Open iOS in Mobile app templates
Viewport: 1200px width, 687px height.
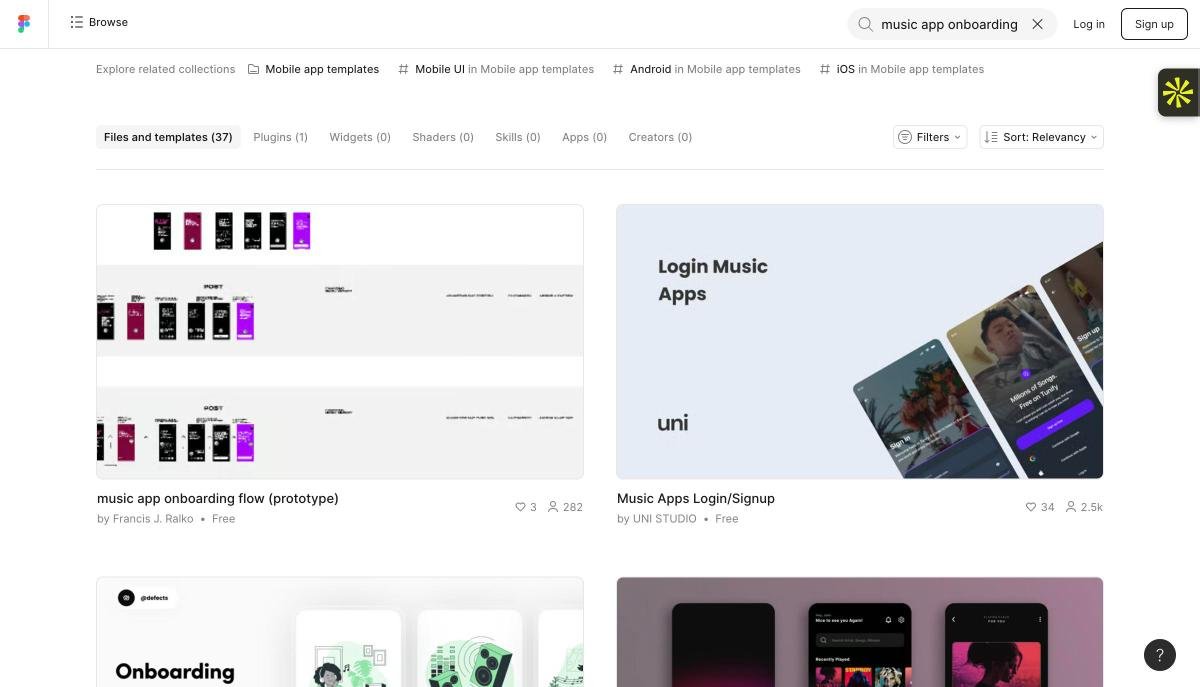click(x=902, y=69)
